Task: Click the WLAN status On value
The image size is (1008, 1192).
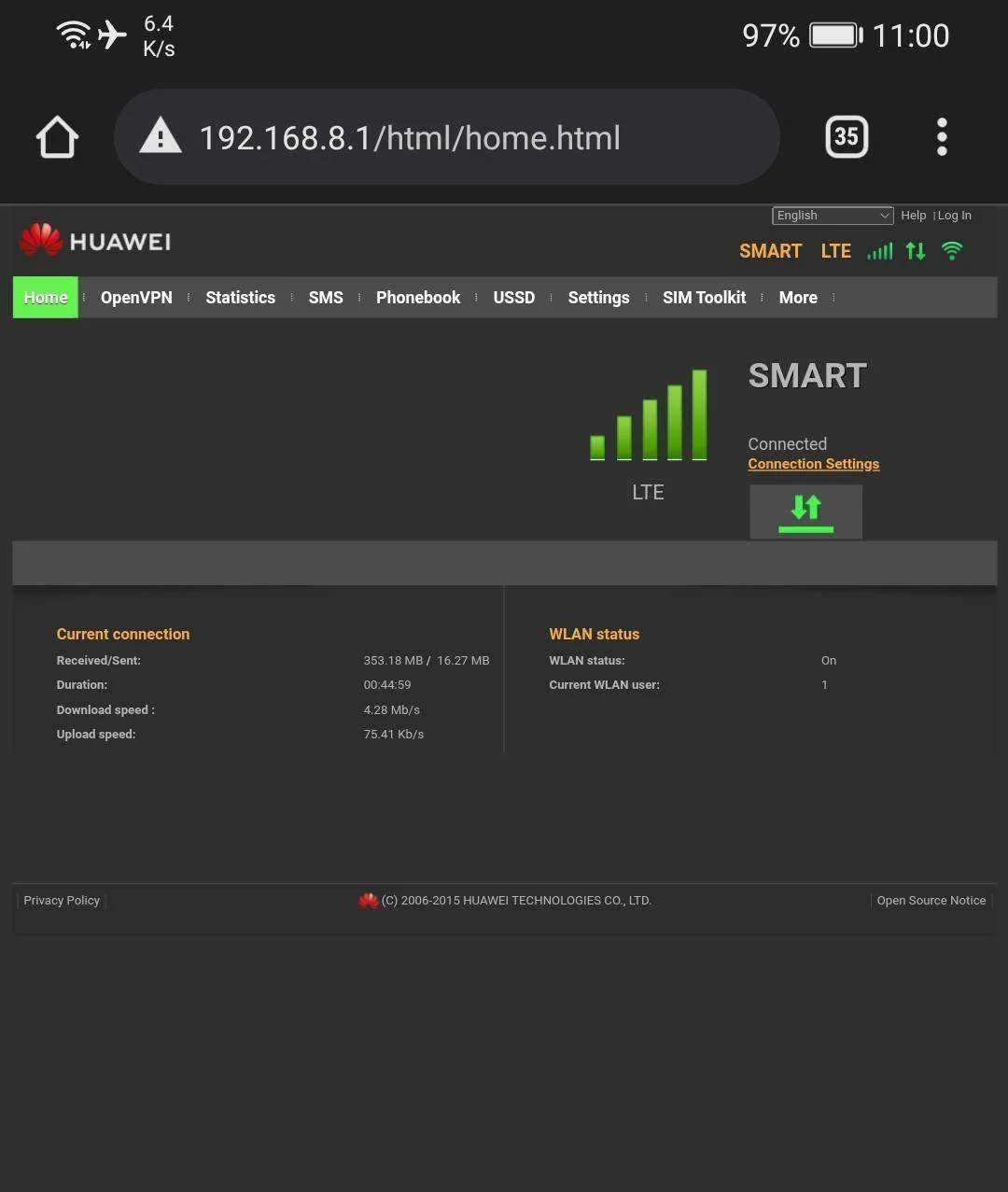Action: (x=829, y=660)
